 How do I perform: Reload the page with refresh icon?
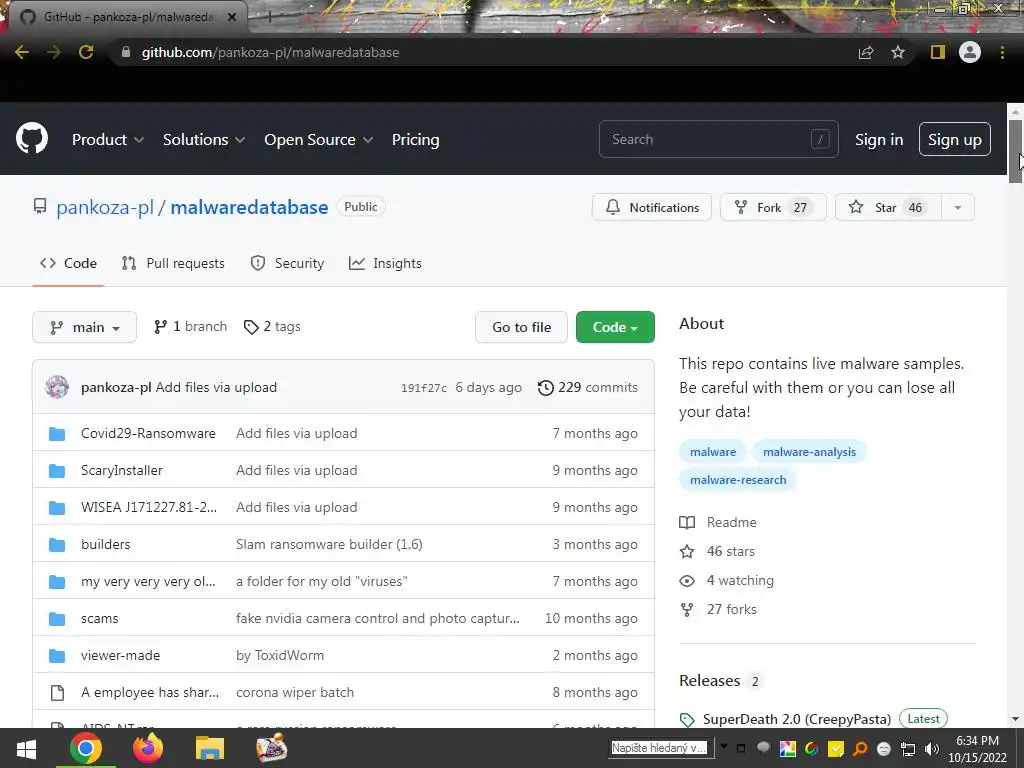click(x=86, y=52)
